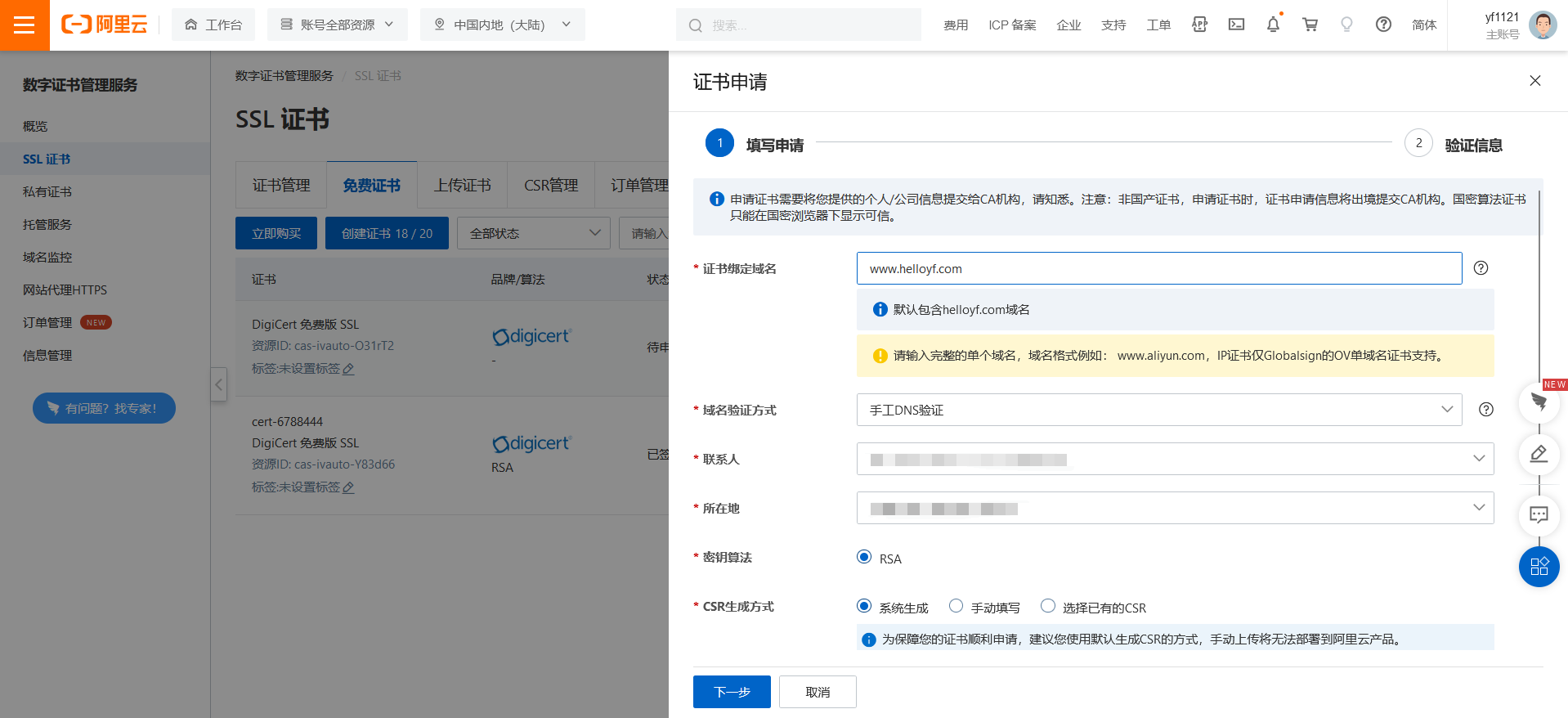The width and height of the screenshot is (1568, 718).
Task: Switch to 上传证书 tab
Action: [x=463, y=186]
